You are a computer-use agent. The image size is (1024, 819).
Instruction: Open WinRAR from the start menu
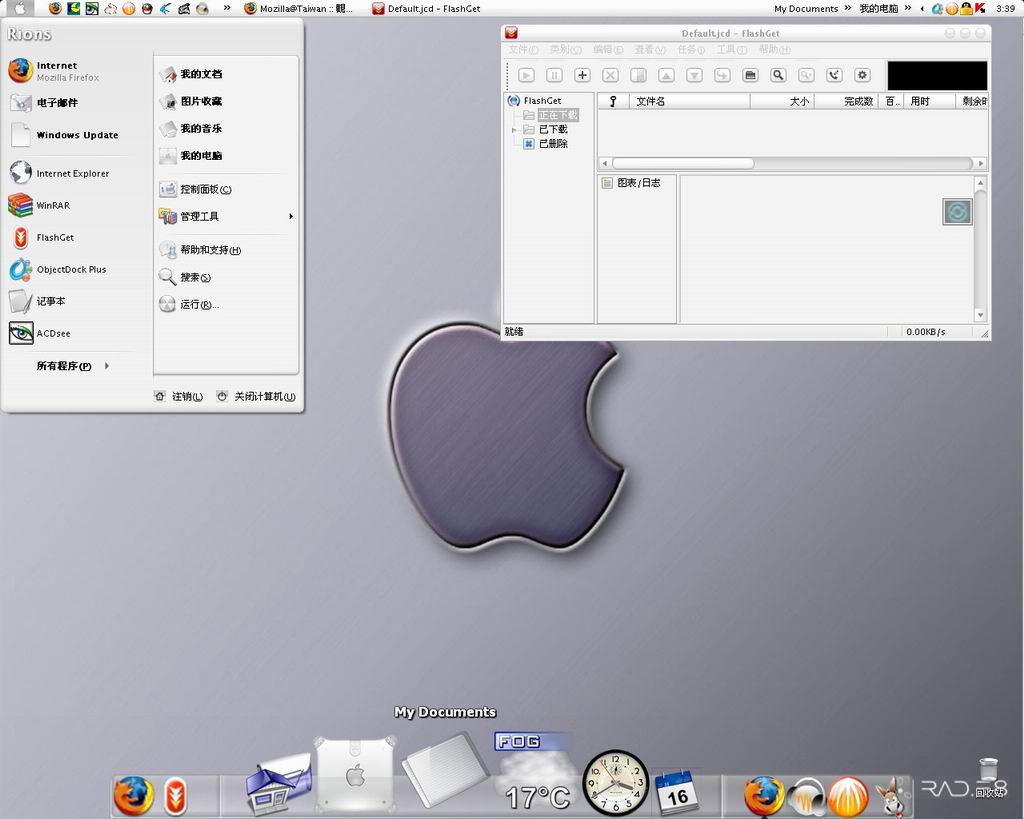[52, 205]
